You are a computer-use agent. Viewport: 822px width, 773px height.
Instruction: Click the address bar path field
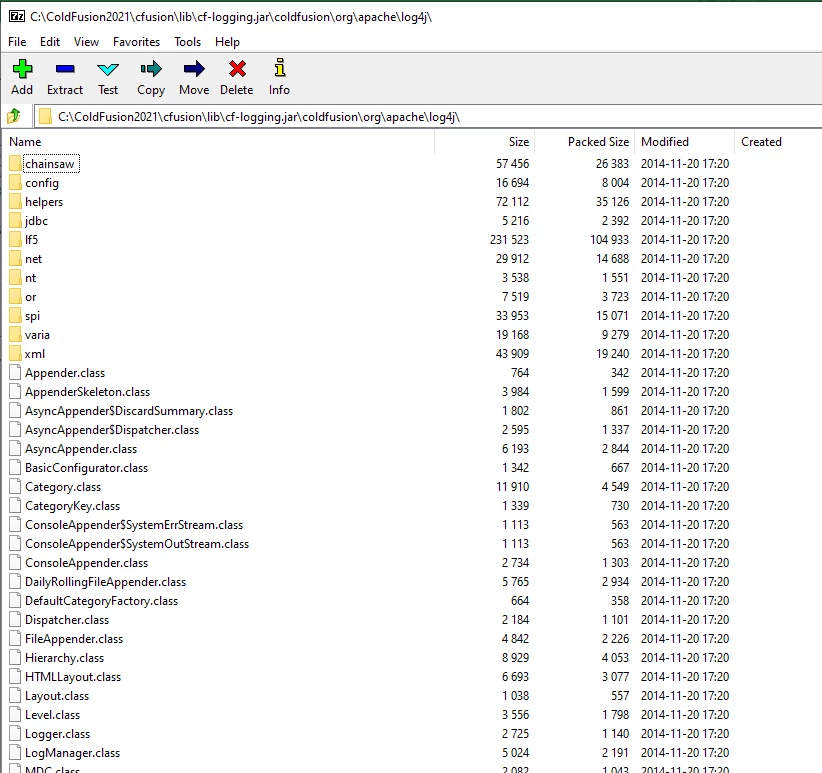[x=428, y=116]
